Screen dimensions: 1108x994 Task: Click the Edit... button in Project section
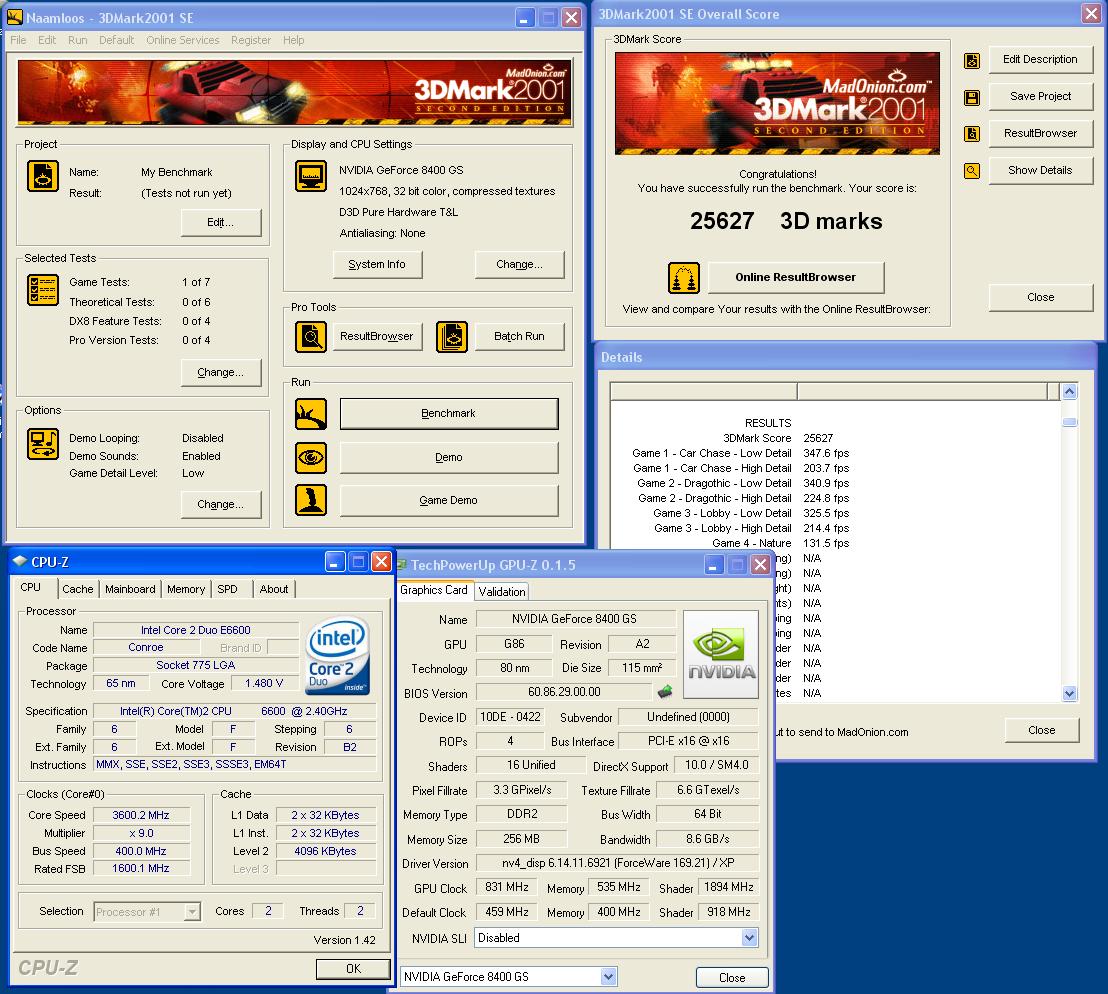(x=220, y=223)
